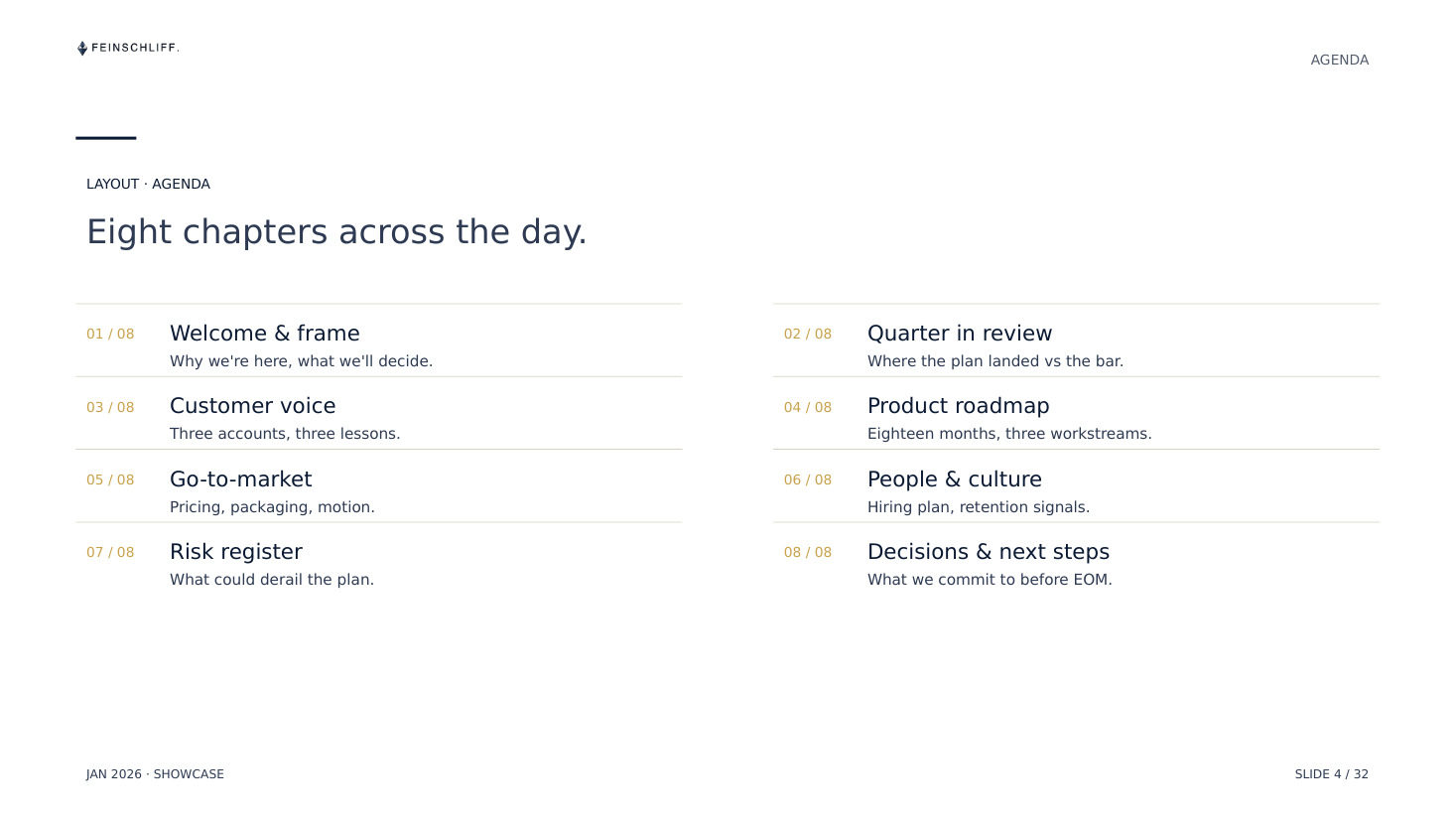Click the AGENDA label in top right

click(x=1339, y=60)
